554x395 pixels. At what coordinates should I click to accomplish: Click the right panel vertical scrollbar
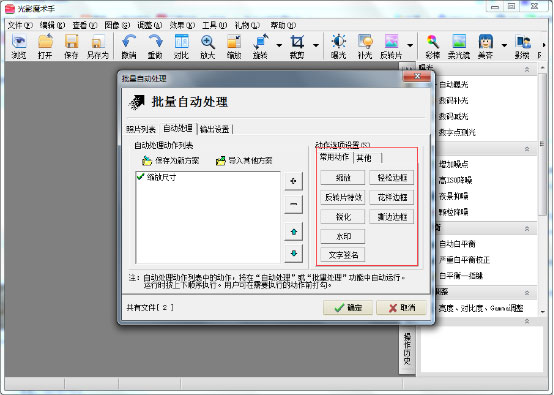coord(542,141)
